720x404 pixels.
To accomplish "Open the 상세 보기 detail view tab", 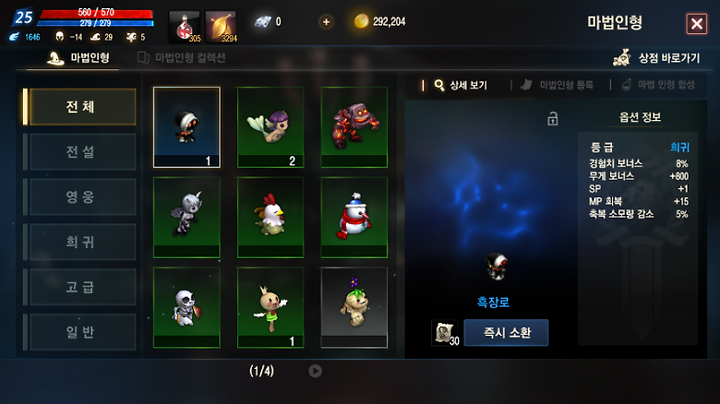I will 461,85.
